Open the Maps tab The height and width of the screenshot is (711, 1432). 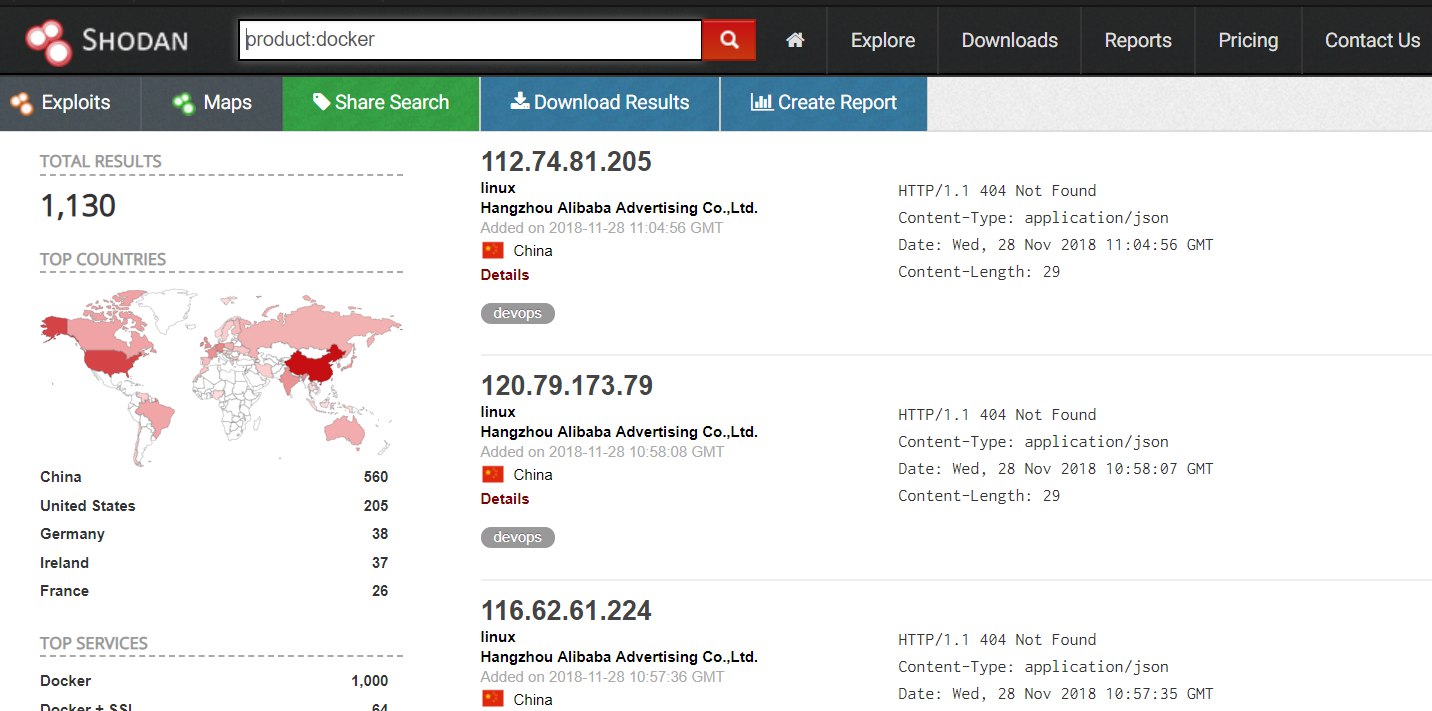[x=212, y=103]
